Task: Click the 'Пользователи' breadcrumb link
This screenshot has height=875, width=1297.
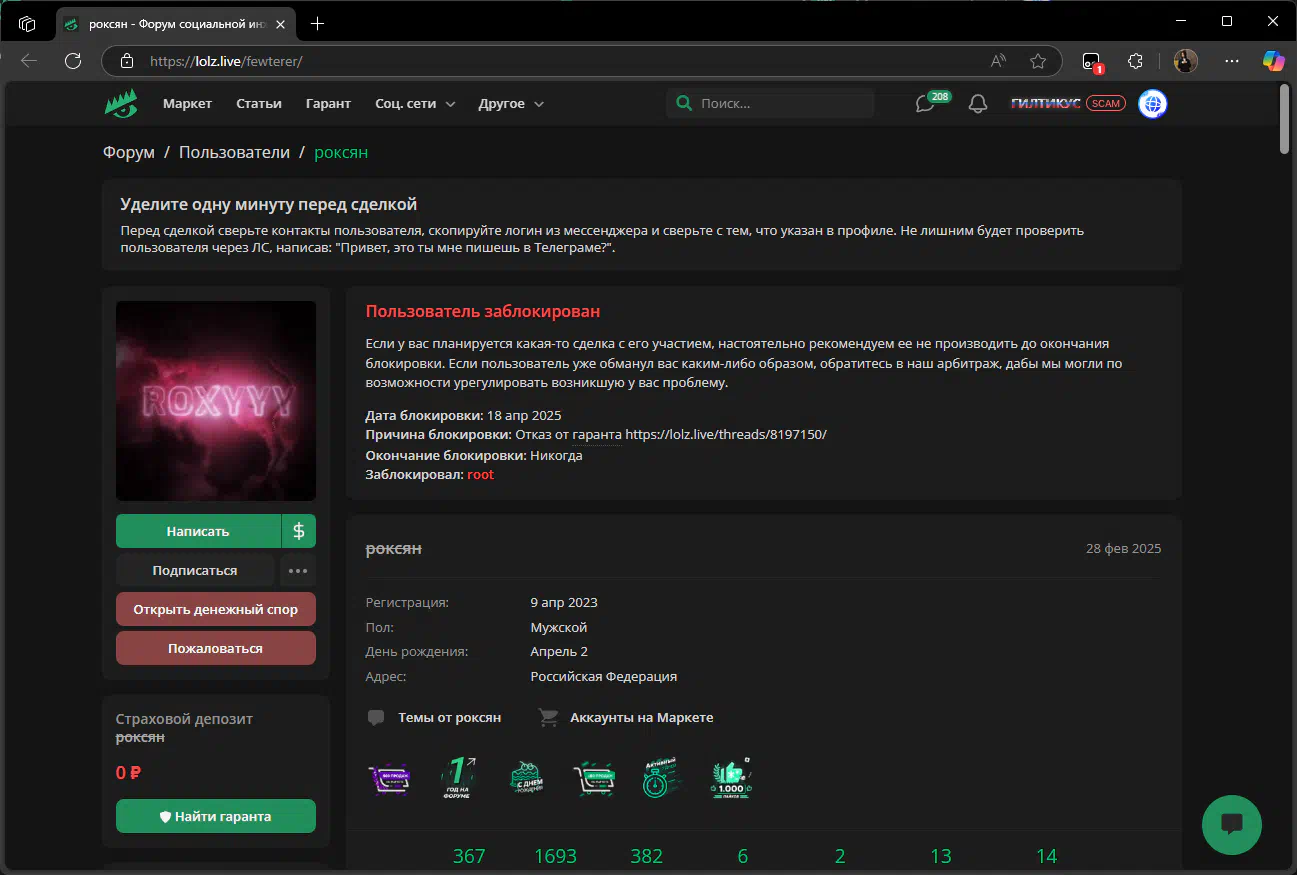Action: [x=234, y=153]
